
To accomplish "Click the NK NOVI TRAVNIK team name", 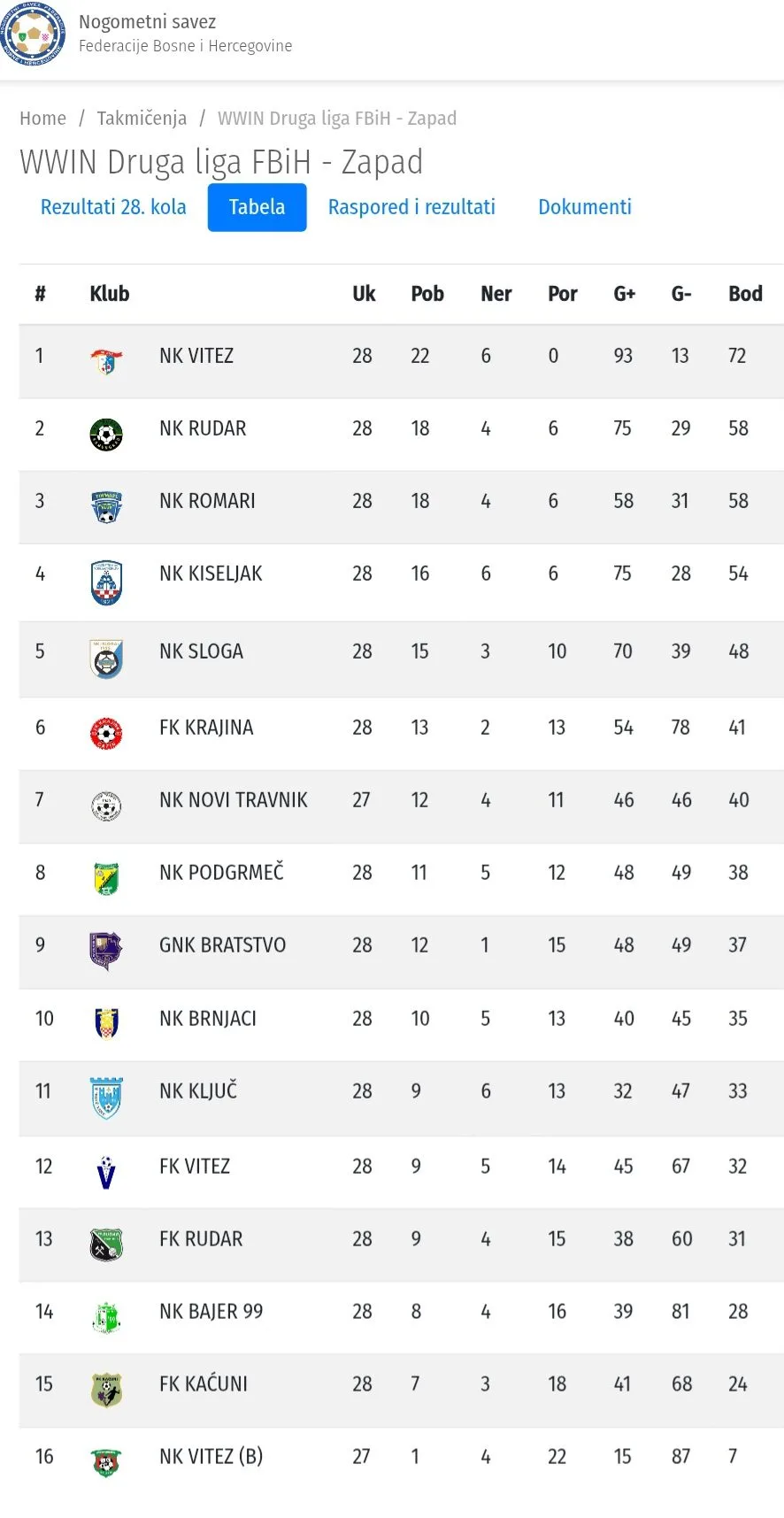I will 234,800.
